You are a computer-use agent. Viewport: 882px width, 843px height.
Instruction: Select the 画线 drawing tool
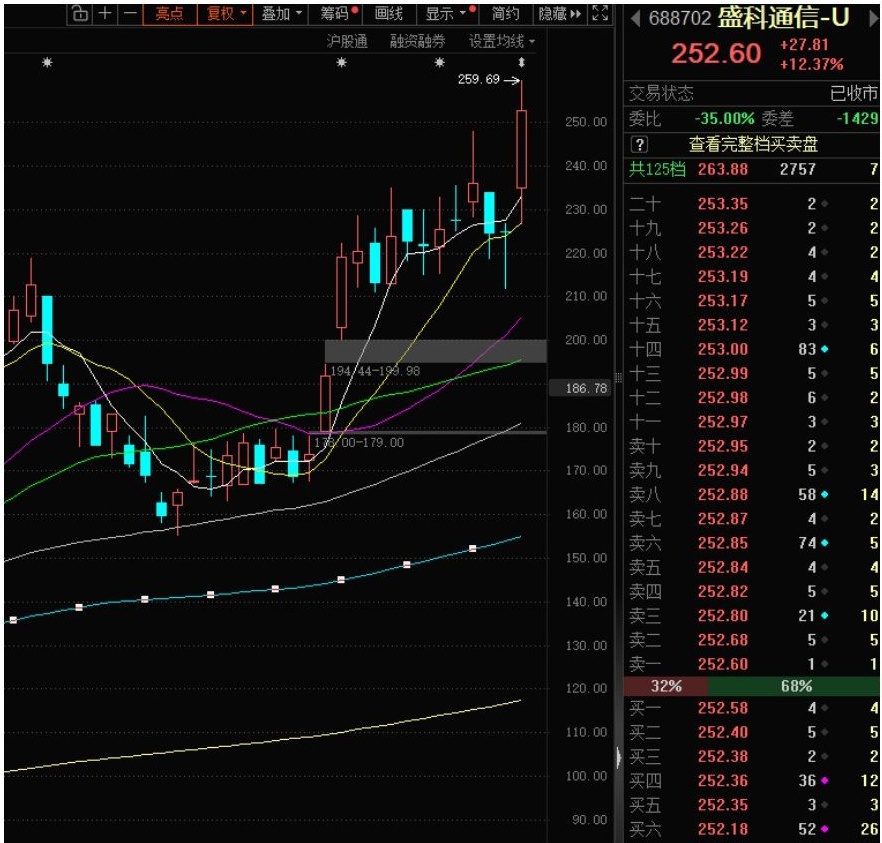click(389, 13)
